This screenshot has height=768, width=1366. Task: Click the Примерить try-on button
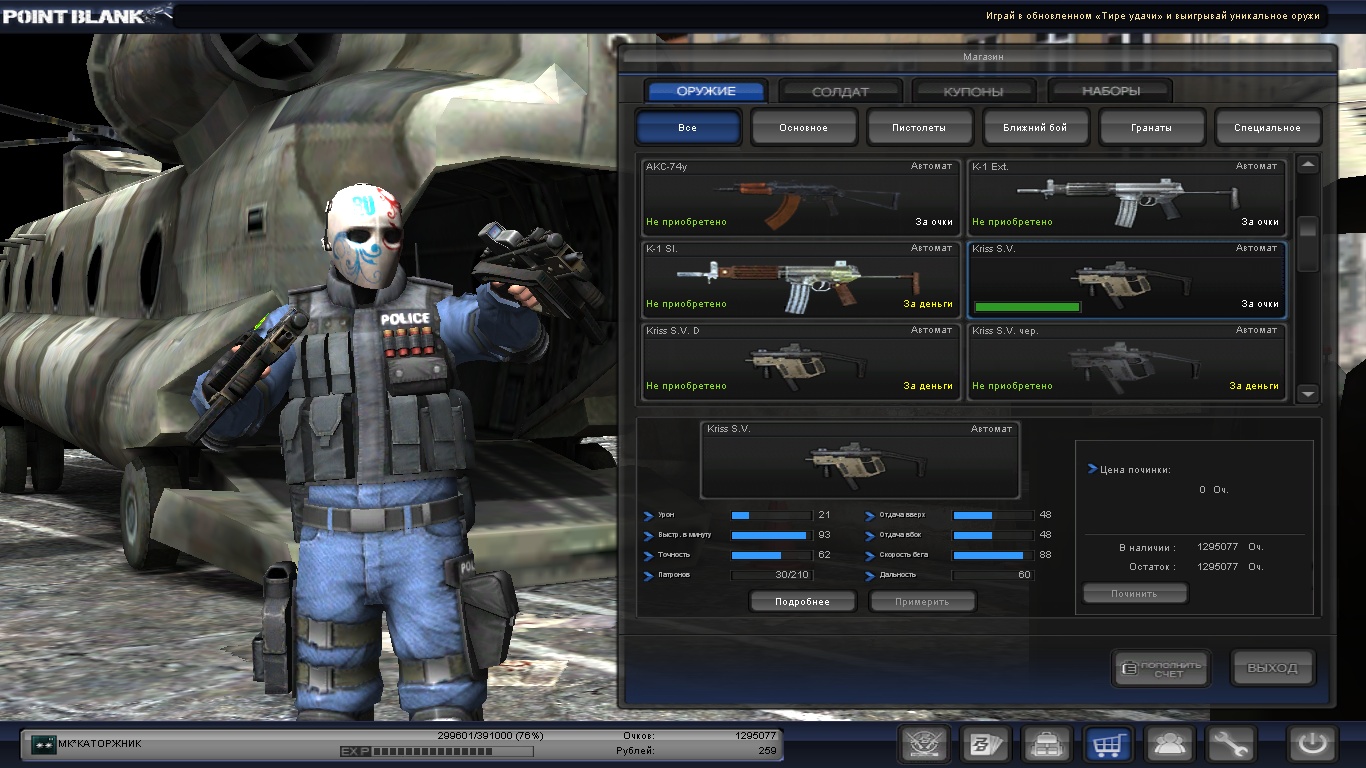922,602
